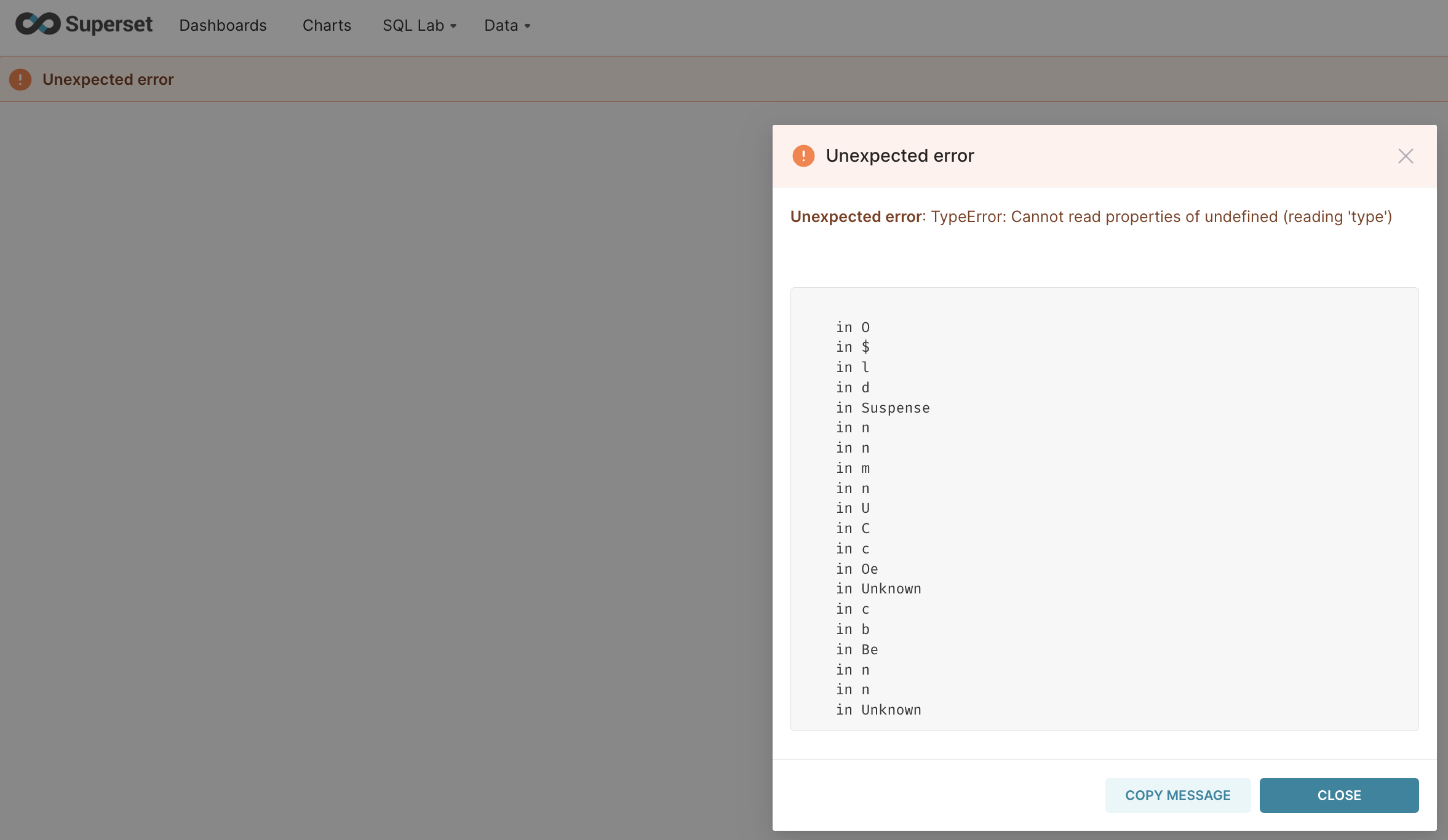
Task: Click the stack trace code box
Action: pyautogui.click(x=1104, y=508)
